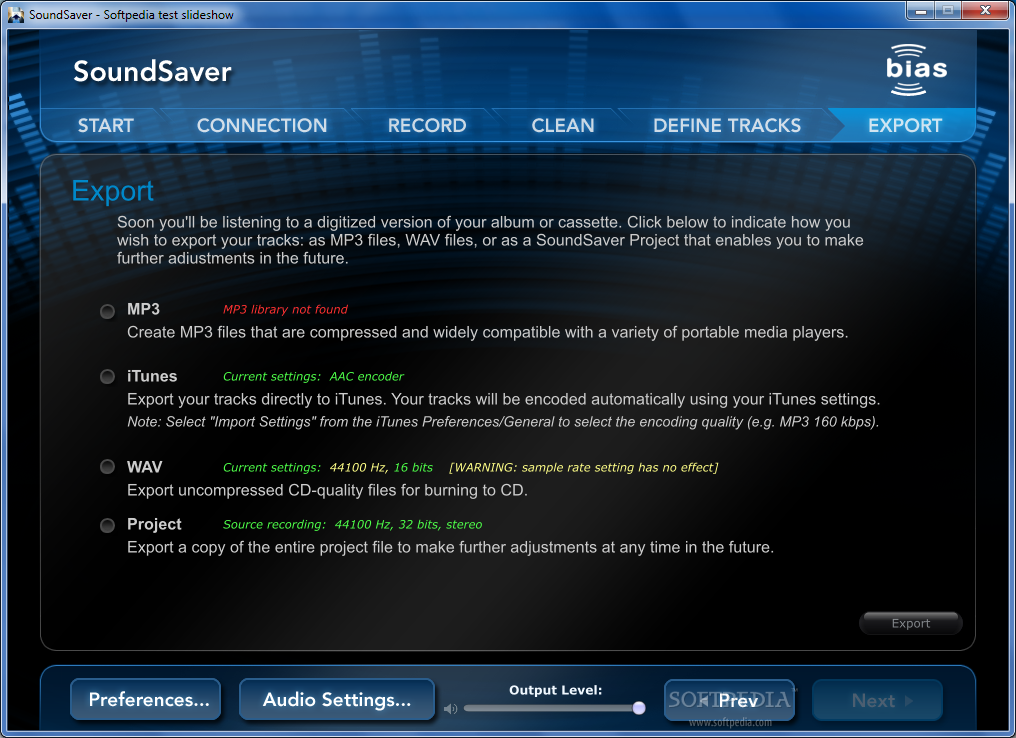
Task: Click the SoundSaver window title icon
Action: coord(16,14)
